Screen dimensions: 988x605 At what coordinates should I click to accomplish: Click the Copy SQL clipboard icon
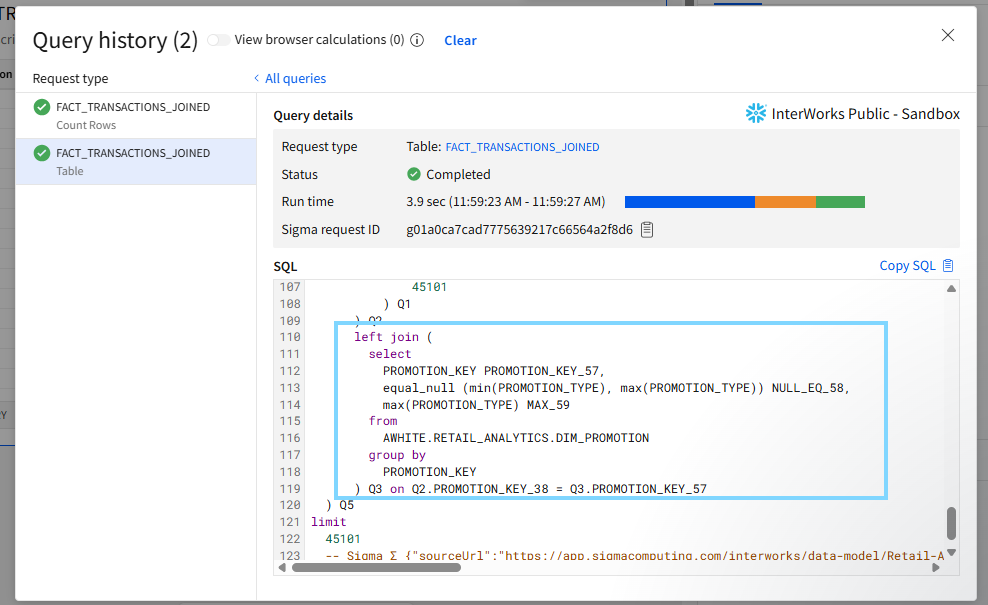[x=948, y=265]
